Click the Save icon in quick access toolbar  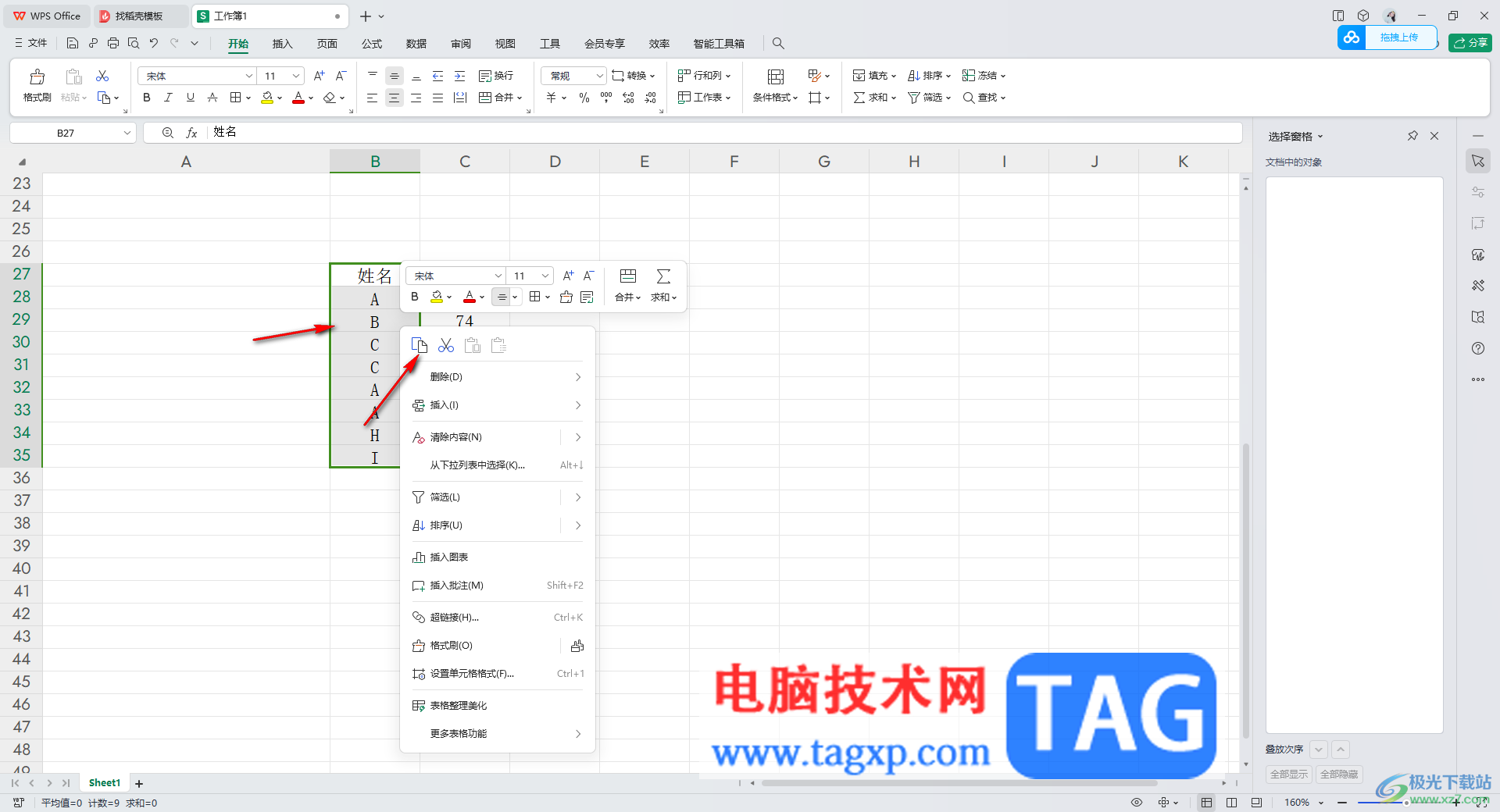click(73, 43)
